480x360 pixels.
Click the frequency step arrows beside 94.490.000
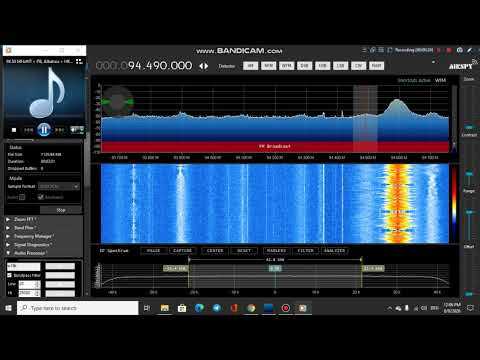click(x=204, y=66)
